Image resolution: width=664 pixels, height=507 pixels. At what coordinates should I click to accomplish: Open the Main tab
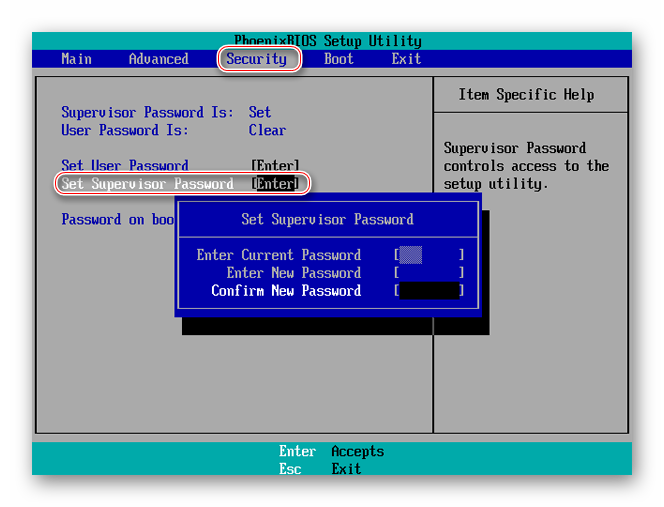tap(76, 59)
